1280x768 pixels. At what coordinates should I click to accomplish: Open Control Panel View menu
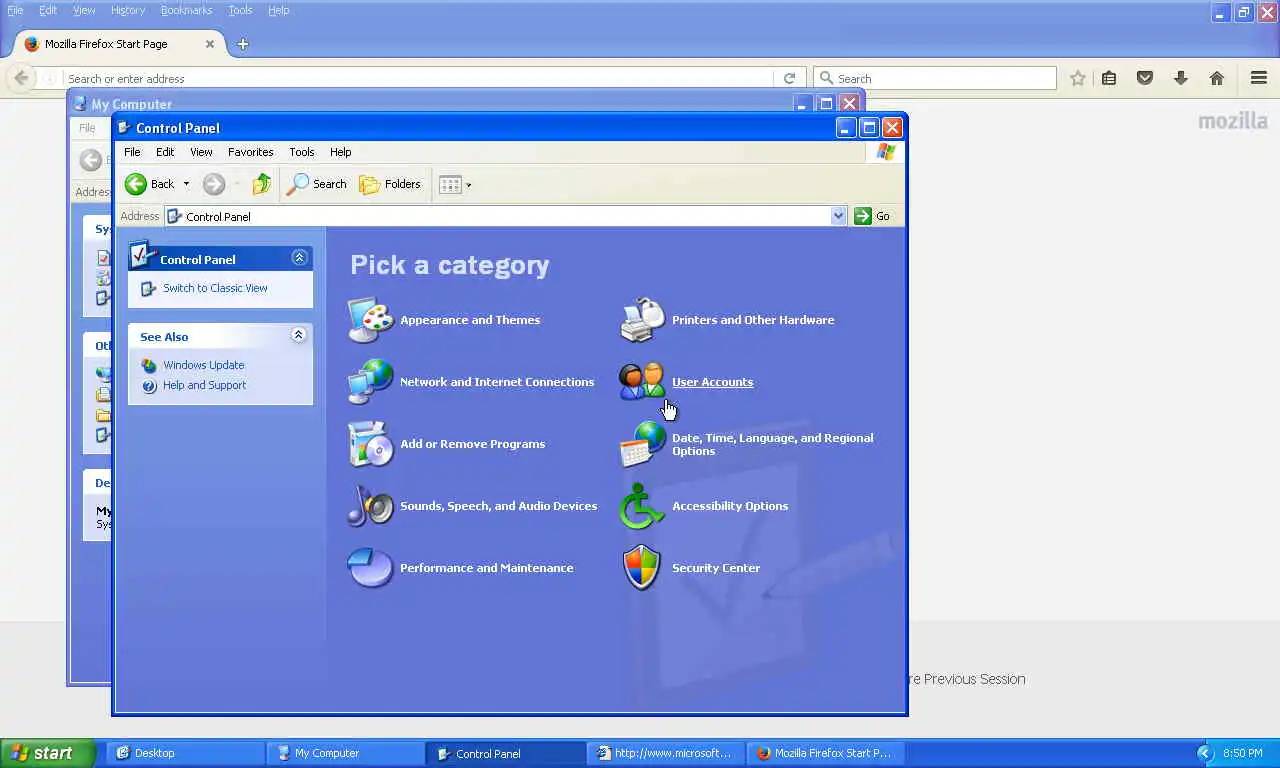pyautogui.click(x=201, y=152)
